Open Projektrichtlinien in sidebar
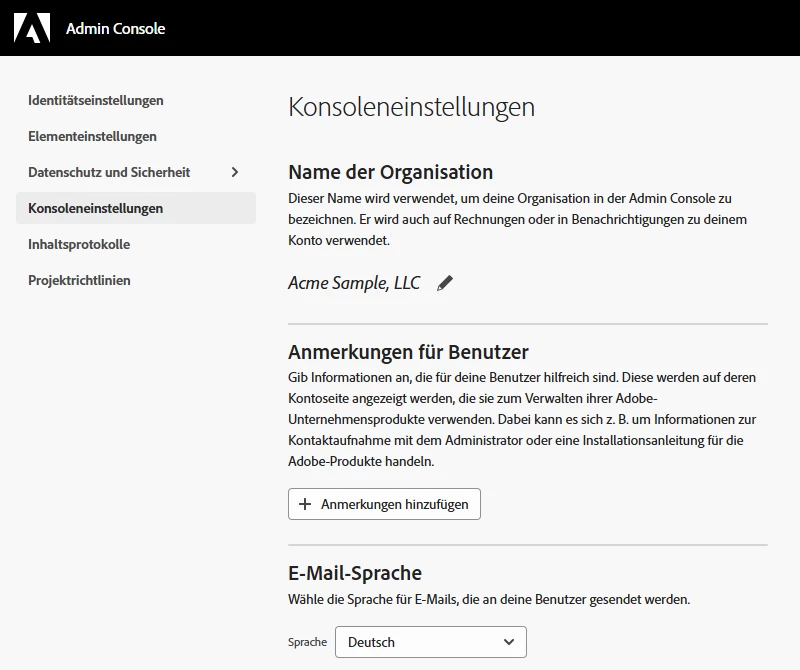 point(79,280)
